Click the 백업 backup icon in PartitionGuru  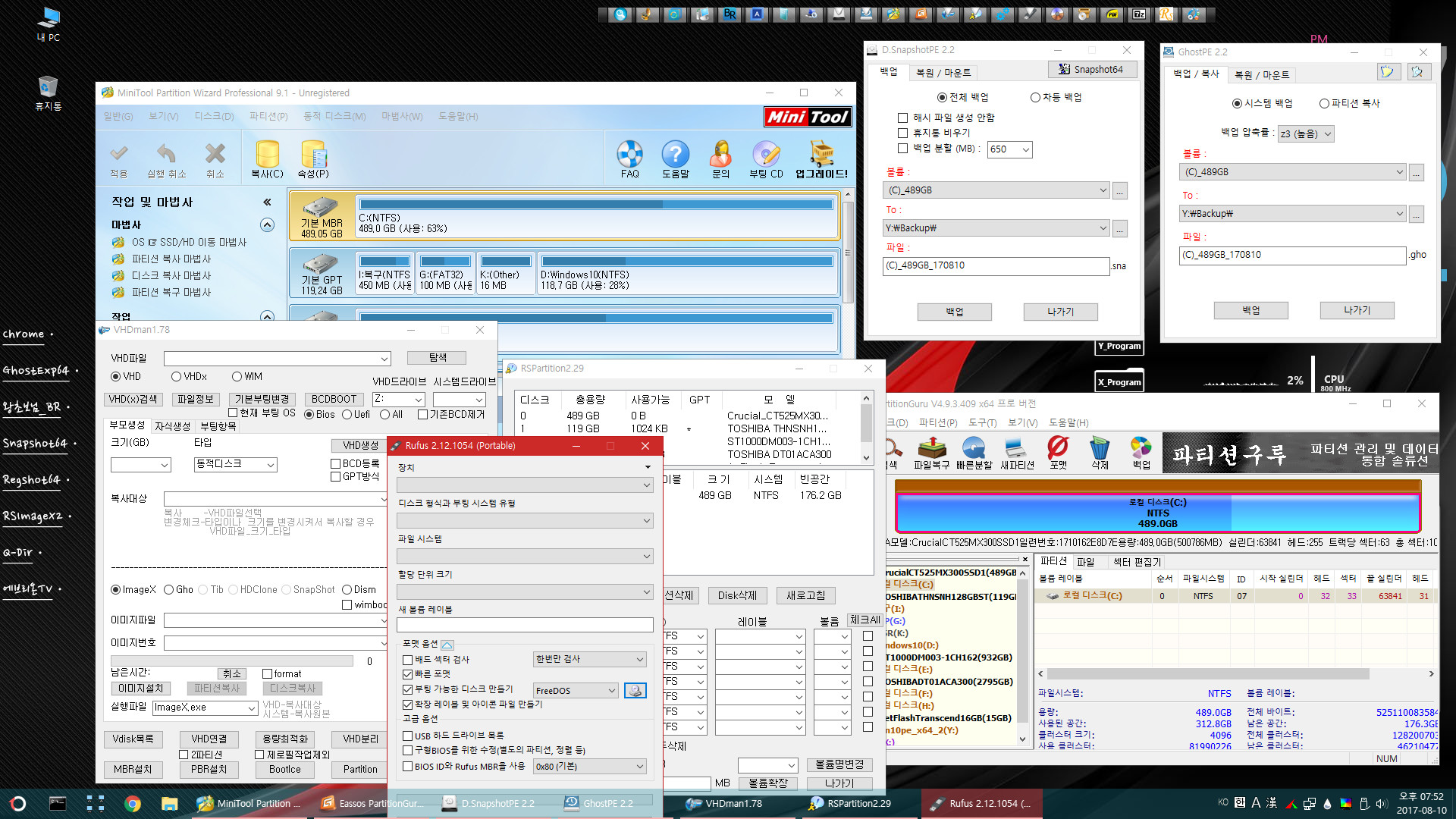(1141, 448)
